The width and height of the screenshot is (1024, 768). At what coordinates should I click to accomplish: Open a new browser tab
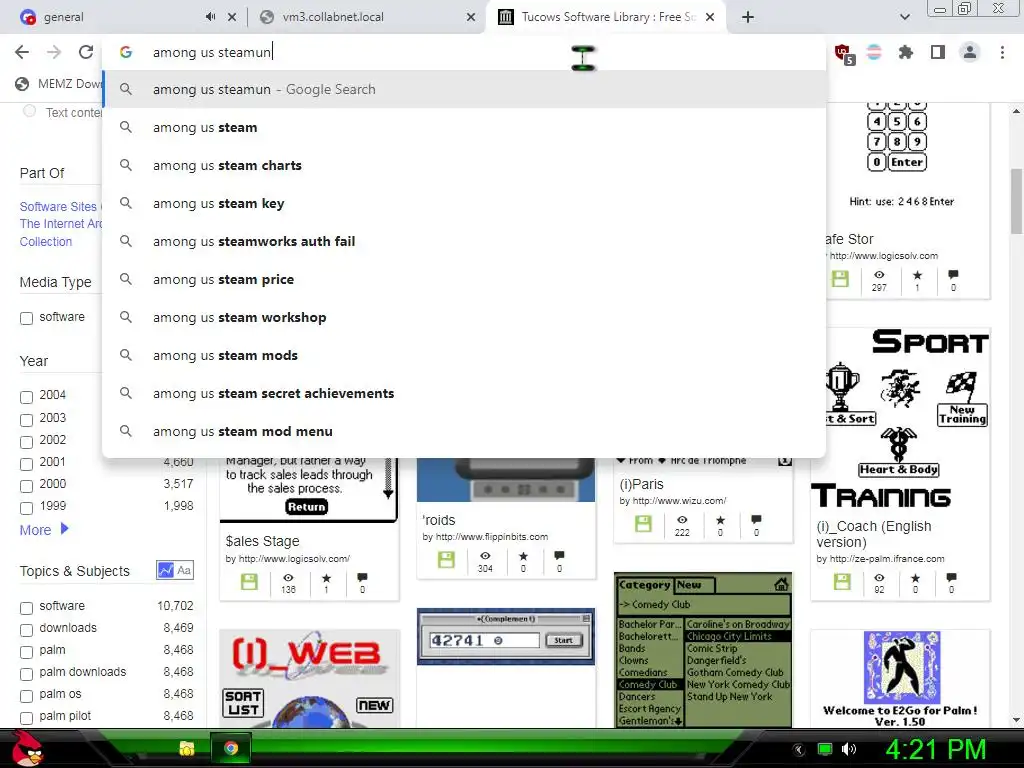point(748,17)
